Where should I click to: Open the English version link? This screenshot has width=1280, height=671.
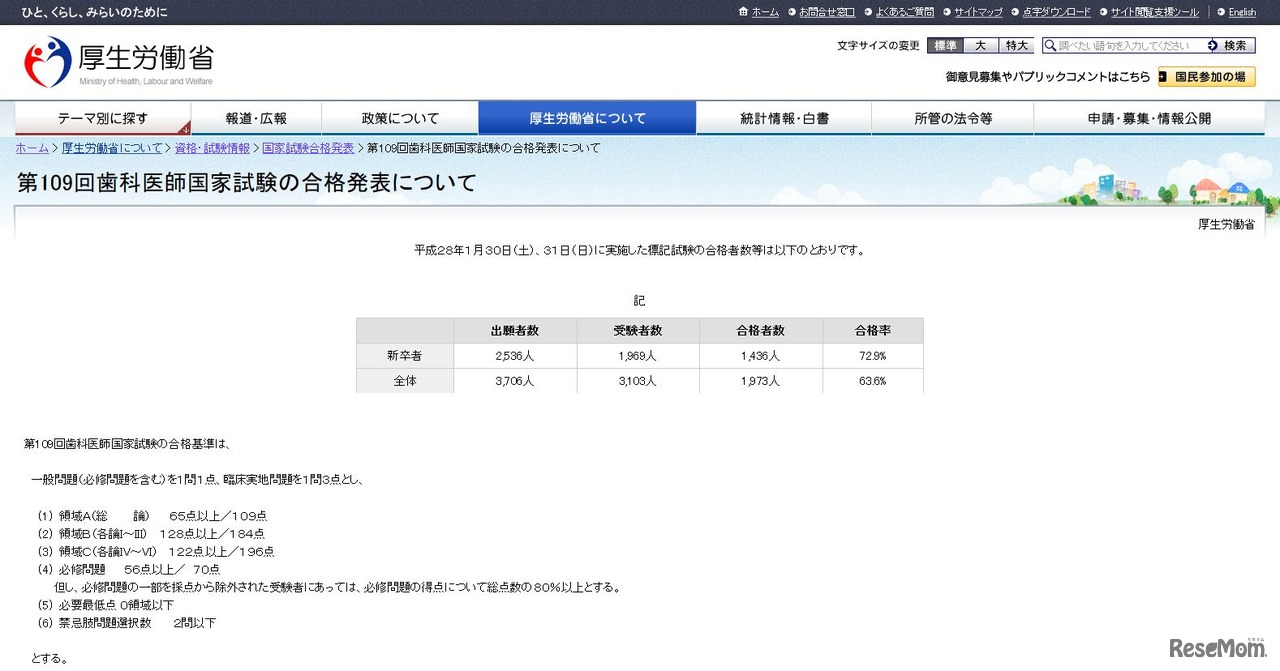[x=1242, y=12]
